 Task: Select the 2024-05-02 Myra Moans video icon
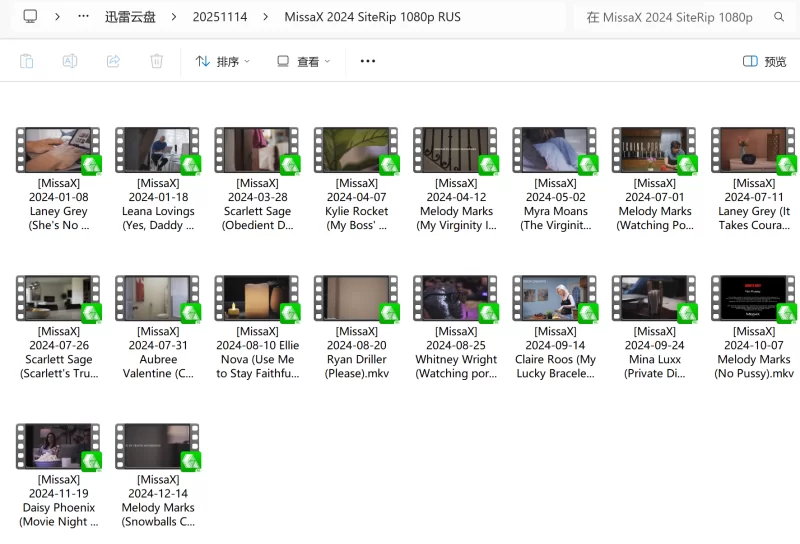[555, 150]
